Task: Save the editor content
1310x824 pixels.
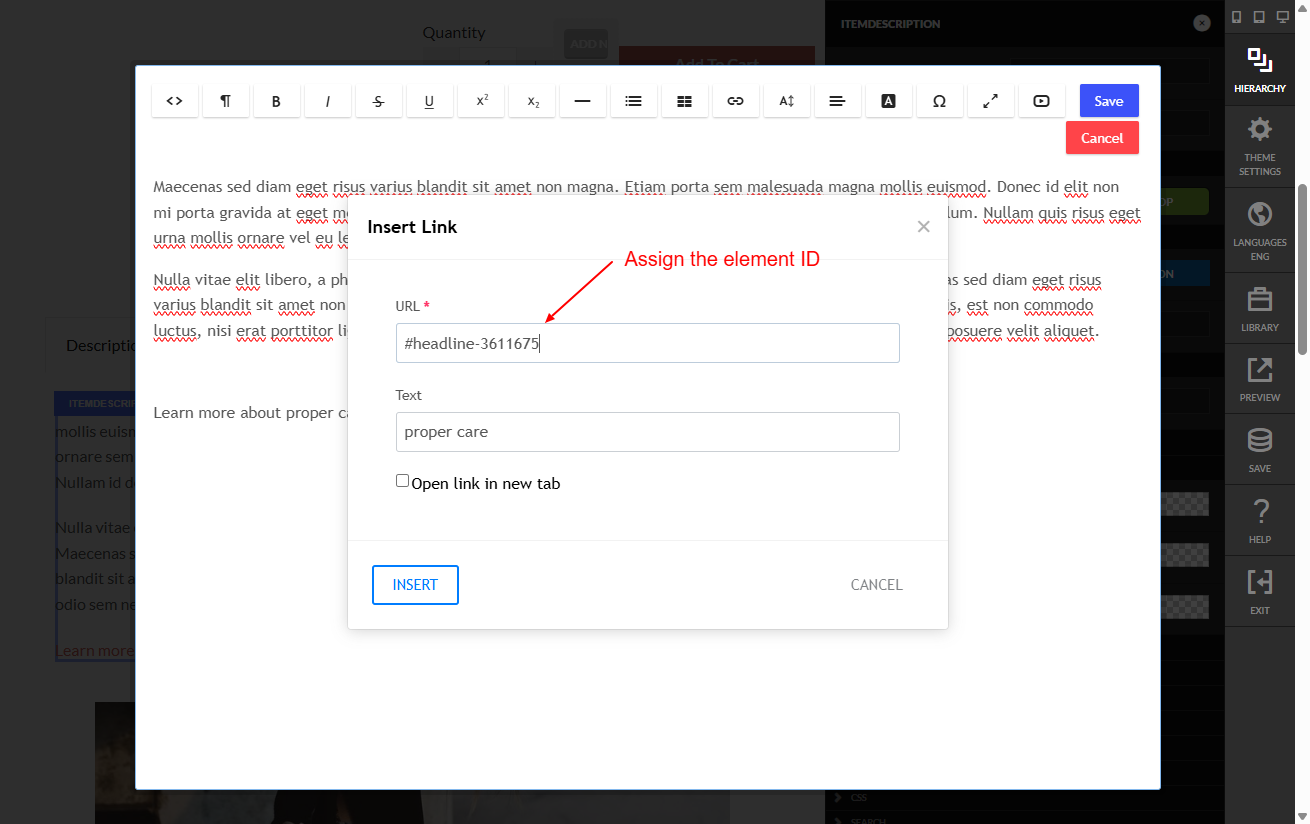Action: pos(1109,101)
